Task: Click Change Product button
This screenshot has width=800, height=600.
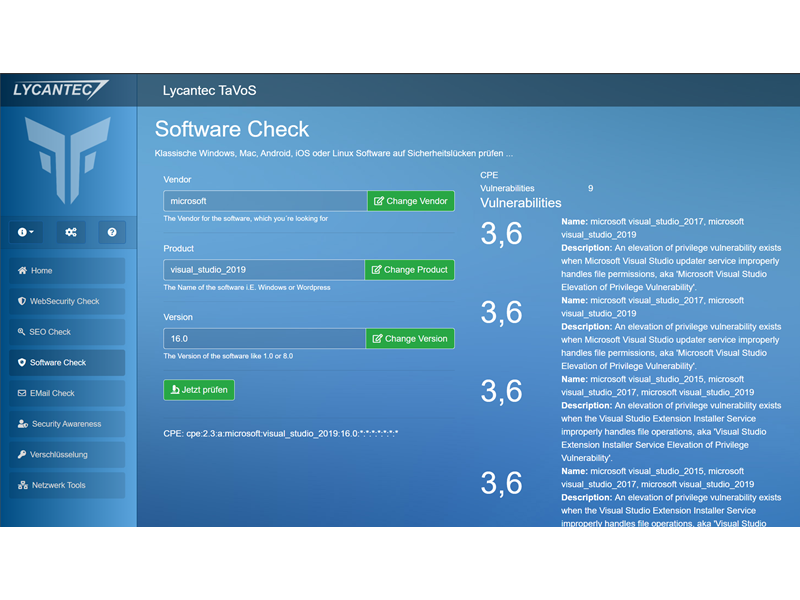Action: point(410,270)
